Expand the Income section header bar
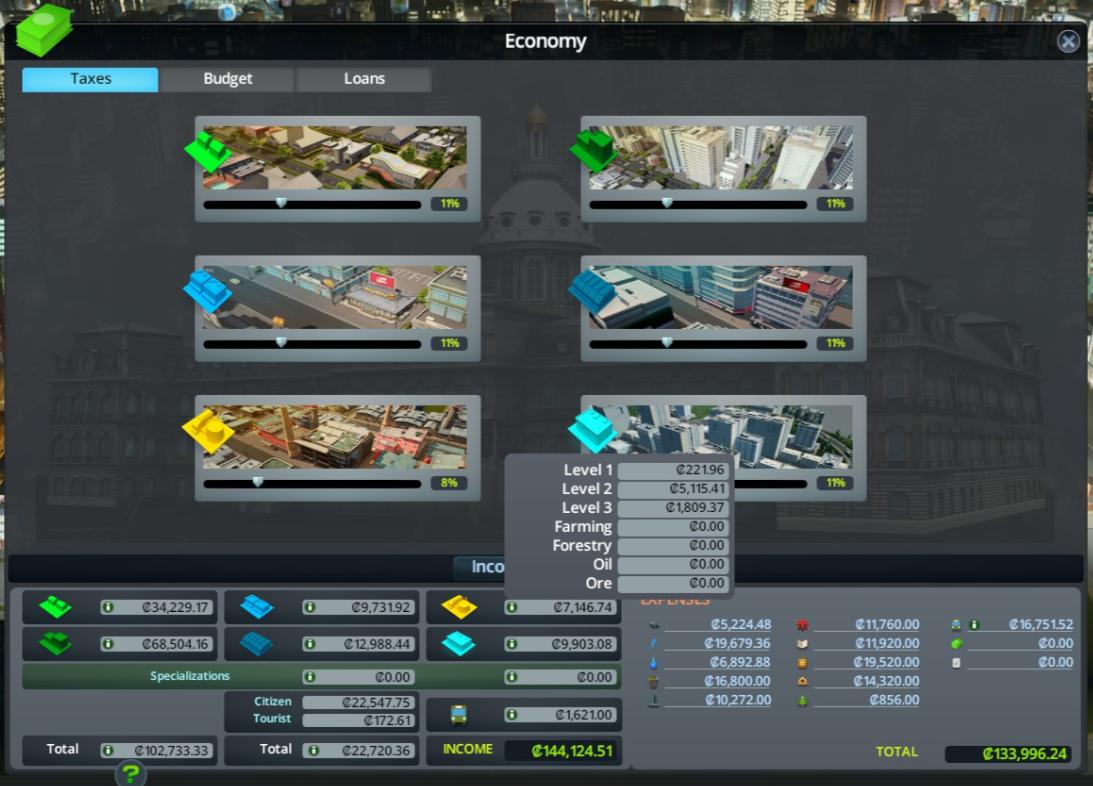 pos(487,567)
